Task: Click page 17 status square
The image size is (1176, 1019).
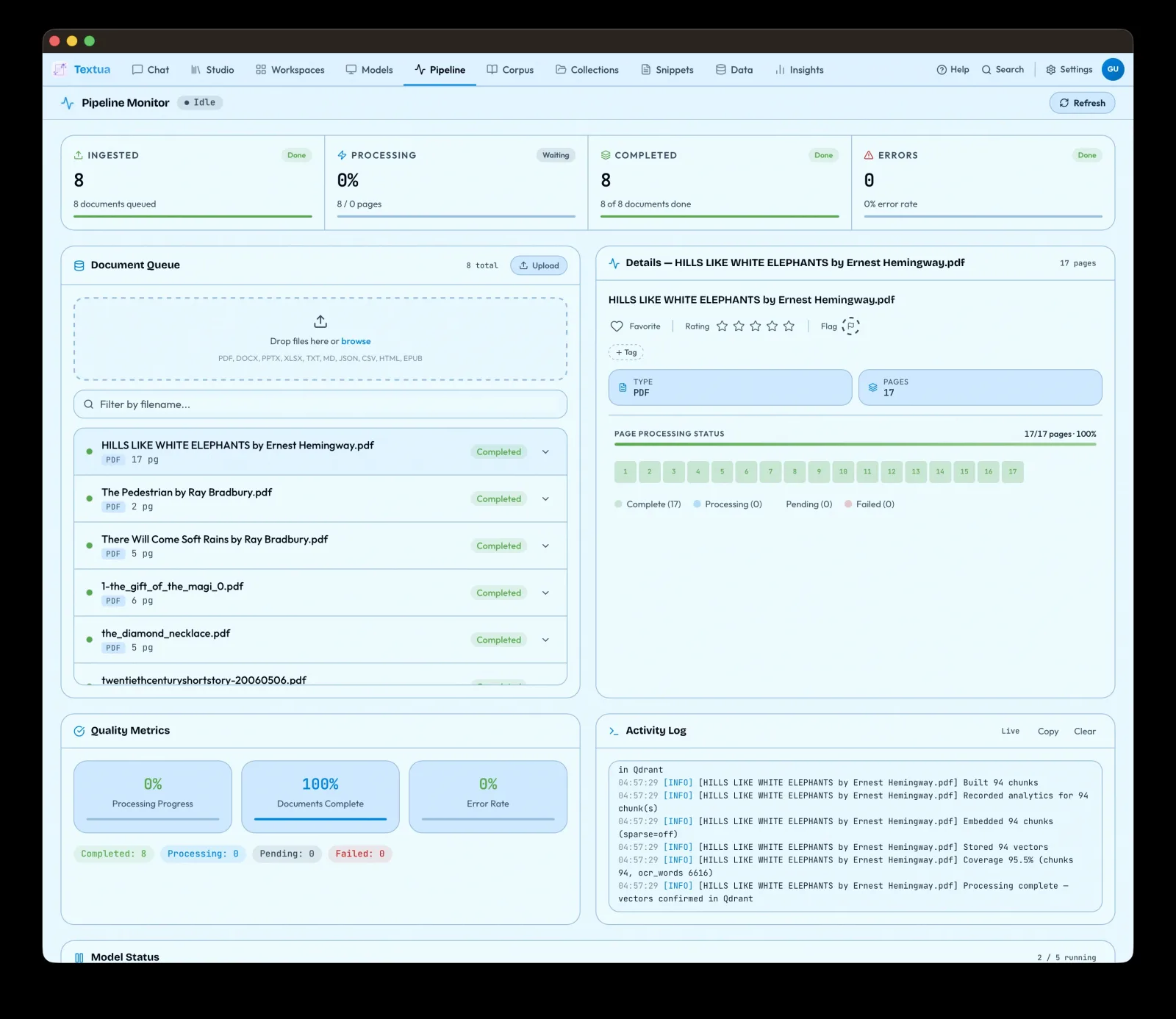Action: click(1013, 472)
